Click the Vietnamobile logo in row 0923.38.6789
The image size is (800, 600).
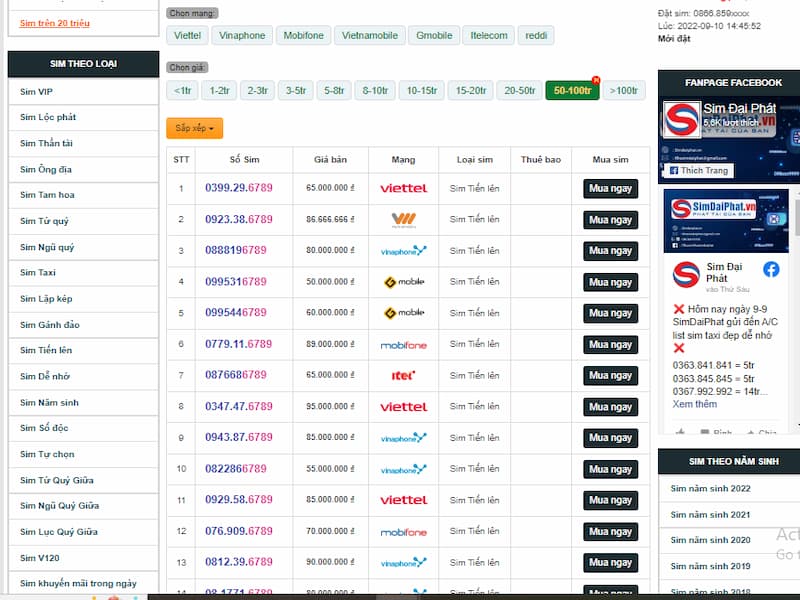pyautogui.click(x=404, y=220)
